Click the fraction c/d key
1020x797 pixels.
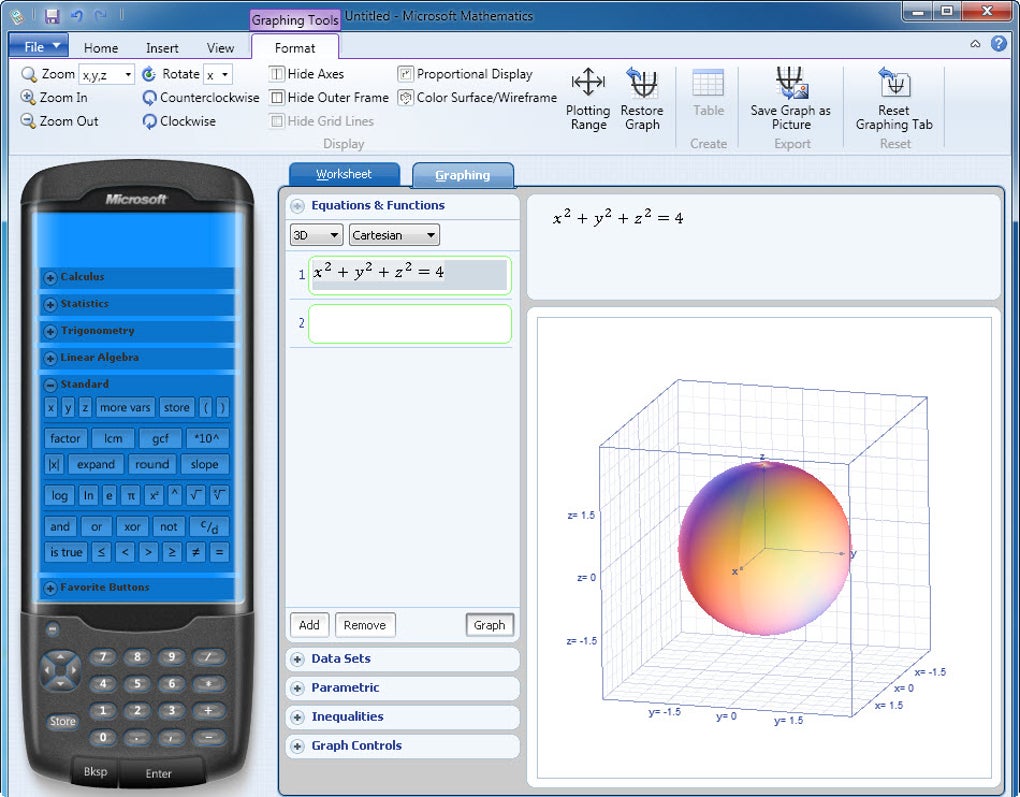(x=209, y=526)
